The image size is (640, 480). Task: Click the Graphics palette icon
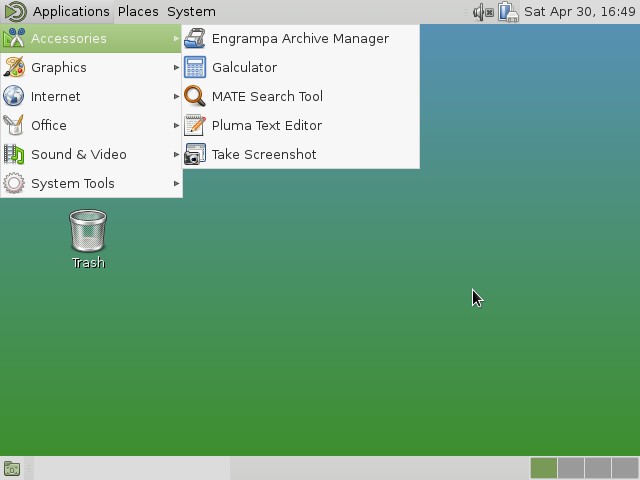click(14, 67)
